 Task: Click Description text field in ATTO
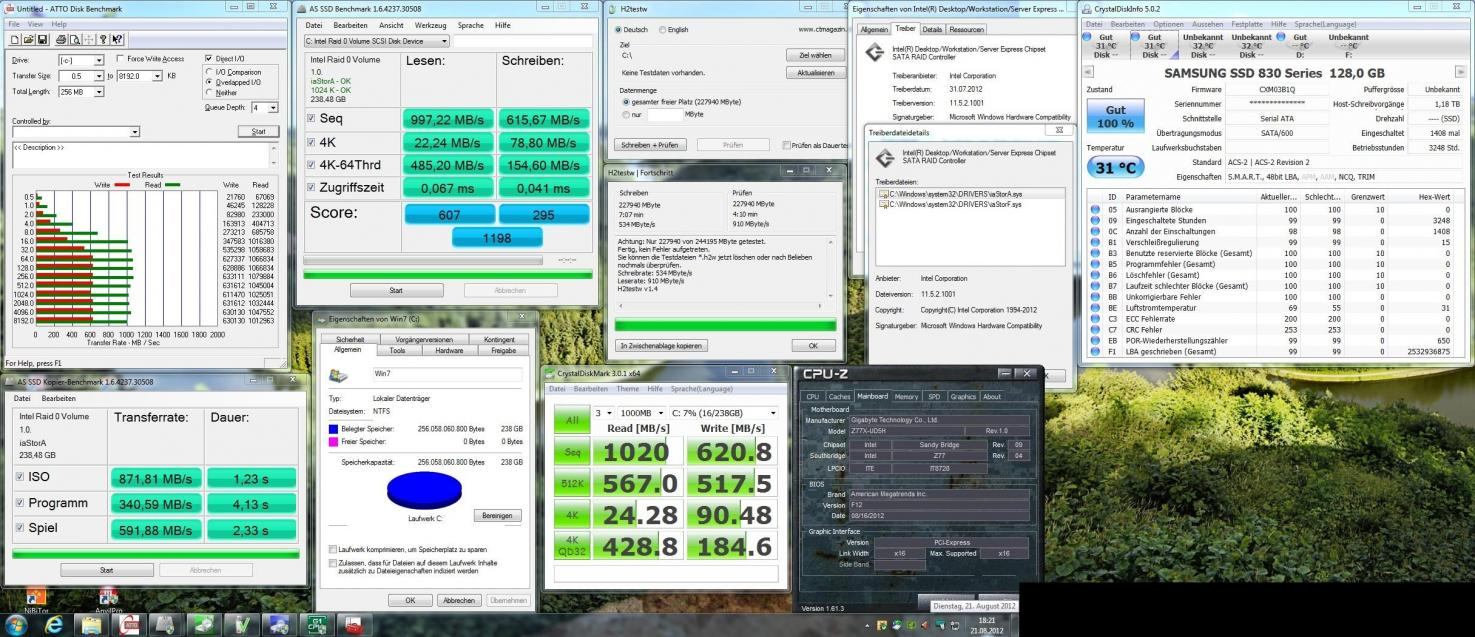(140, 155)
